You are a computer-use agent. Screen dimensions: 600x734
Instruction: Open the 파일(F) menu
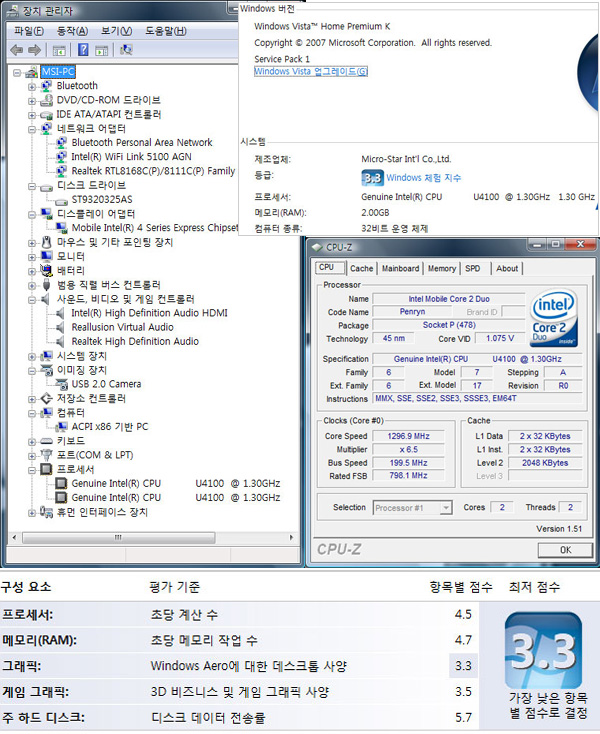[x=28, y=31]
